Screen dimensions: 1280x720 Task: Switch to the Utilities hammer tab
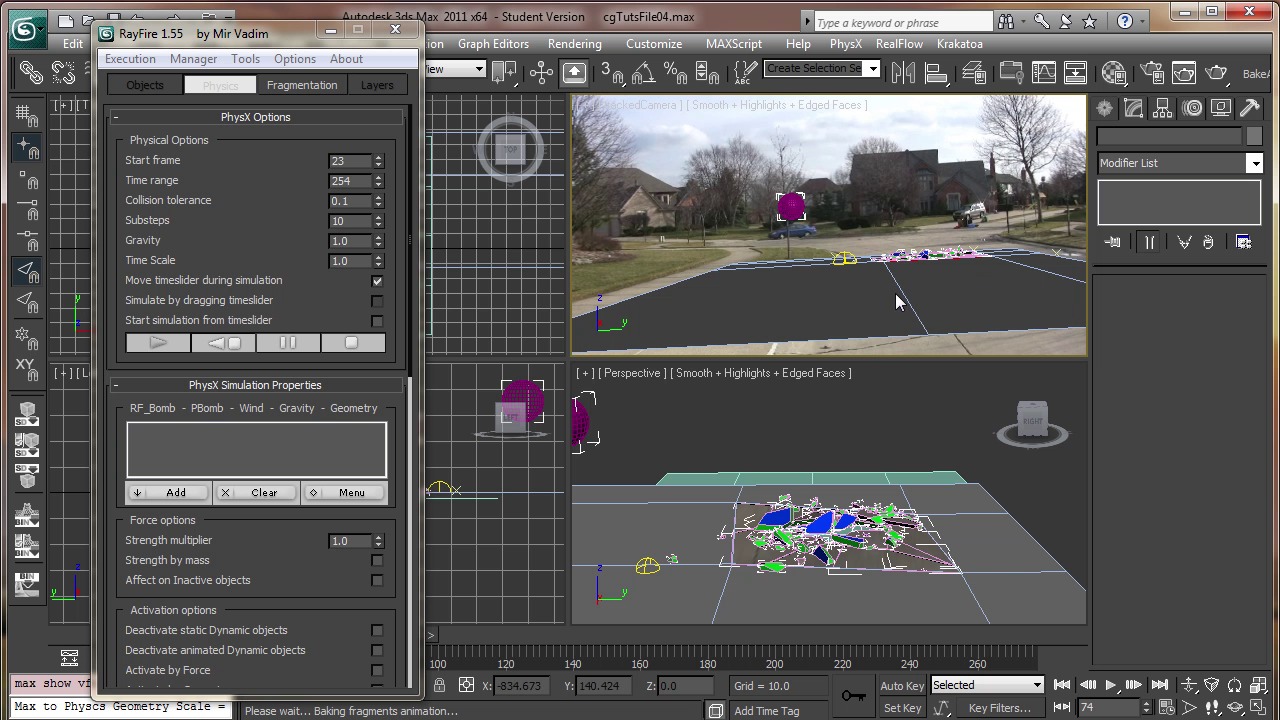(1250, 108)
